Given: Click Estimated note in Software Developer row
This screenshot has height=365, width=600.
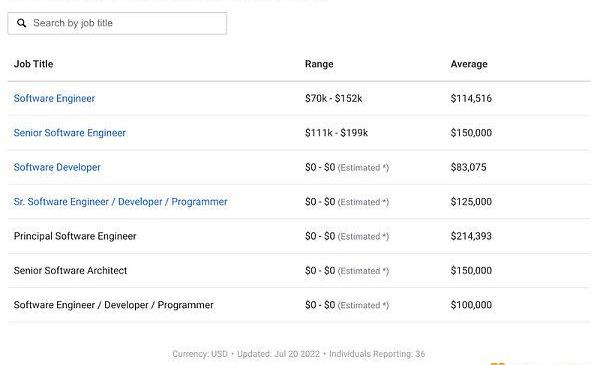Looking at the screenshot, I should pyautogui.click(x=363, y=168).
